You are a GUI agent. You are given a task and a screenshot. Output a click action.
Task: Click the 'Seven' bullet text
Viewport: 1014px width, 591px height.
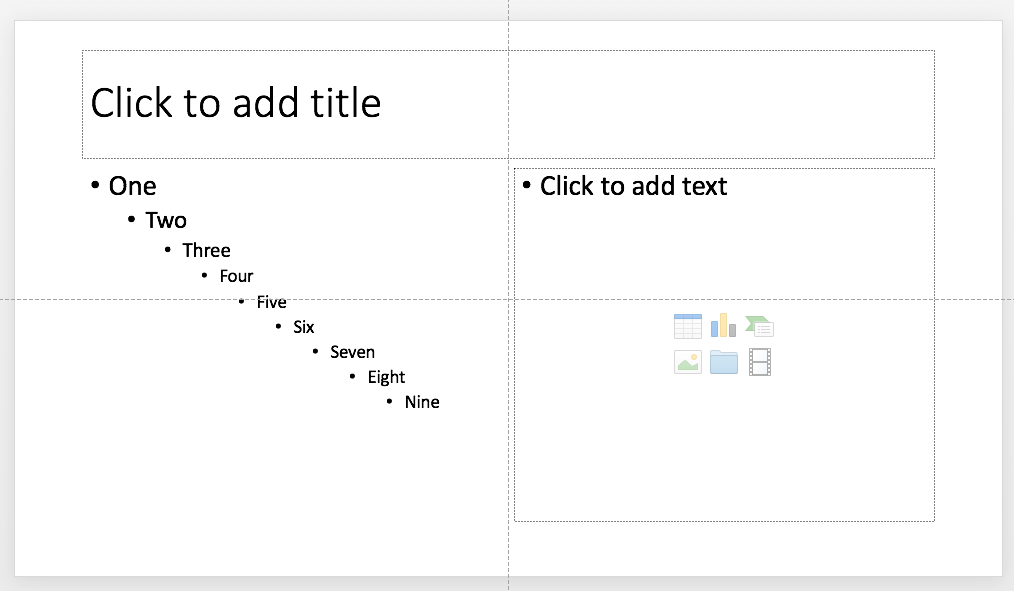point(352,352)
